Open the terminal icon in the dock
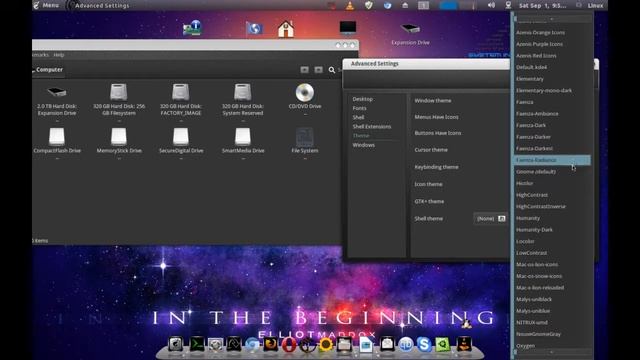The height and width of the screenshot is (360, 640). [197, 344]
